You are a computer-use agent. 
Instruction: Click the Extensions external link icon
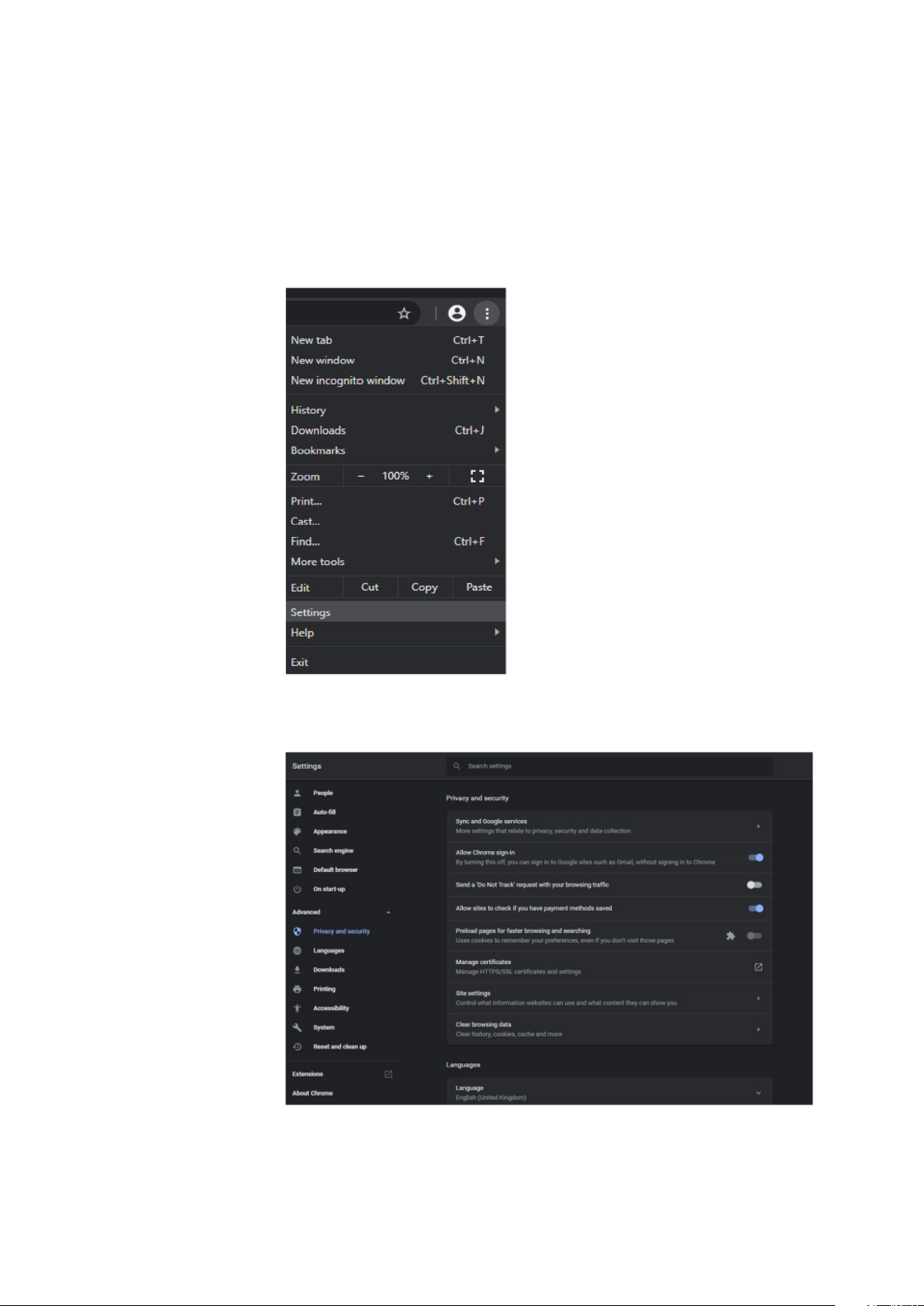[388, 1074]
